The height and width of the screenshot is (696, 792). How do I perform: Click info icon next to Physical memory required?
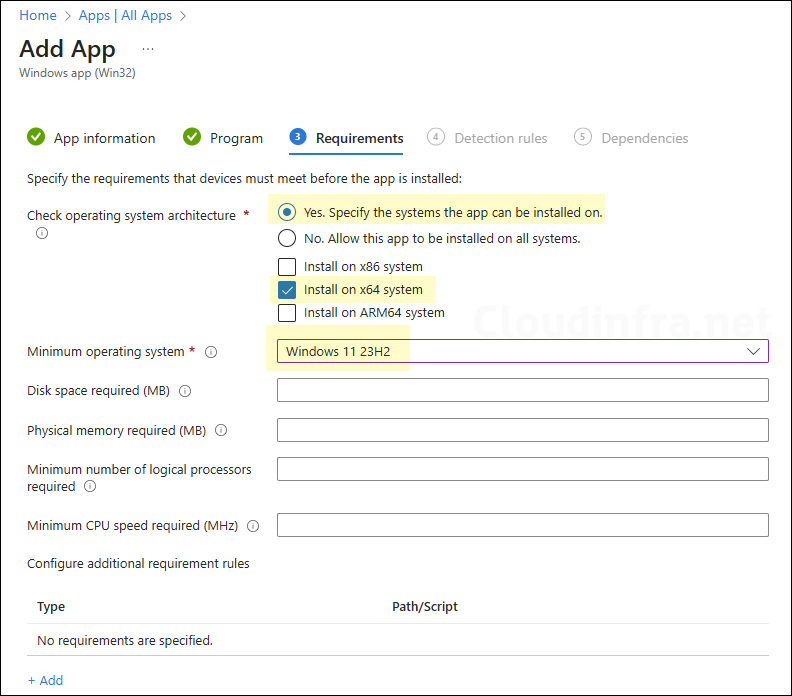pyautogui.click(x=221, y=430)
